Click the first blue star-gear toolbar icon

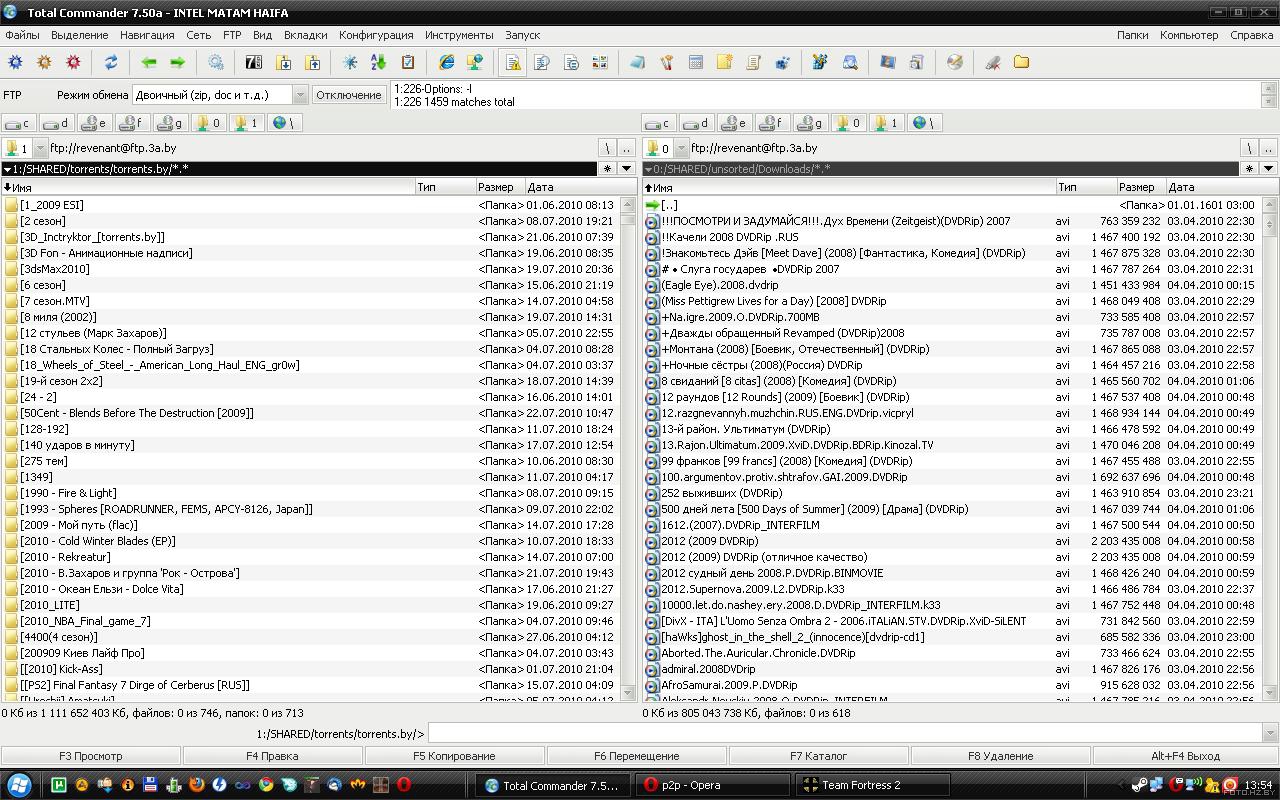pos(15,62)
